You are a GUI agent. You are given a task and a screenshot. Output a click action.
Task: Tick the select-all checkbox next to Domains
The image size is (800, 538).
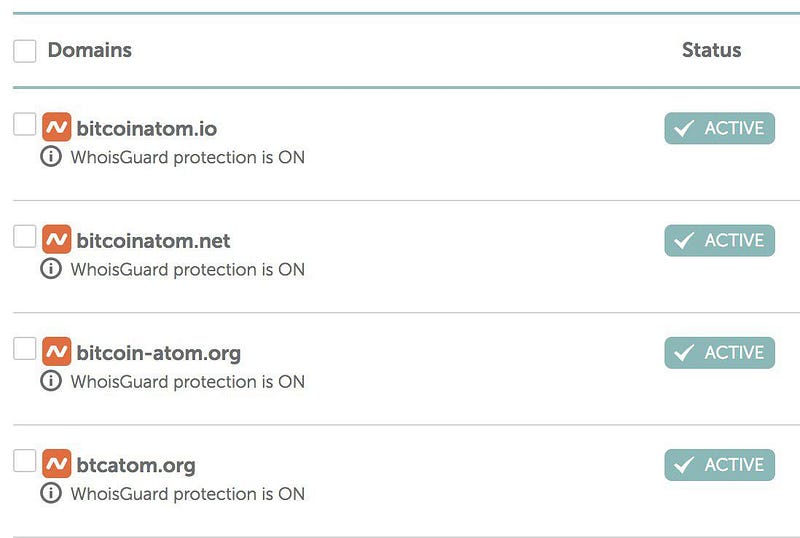pyautogui.click(x=24, y=51)
